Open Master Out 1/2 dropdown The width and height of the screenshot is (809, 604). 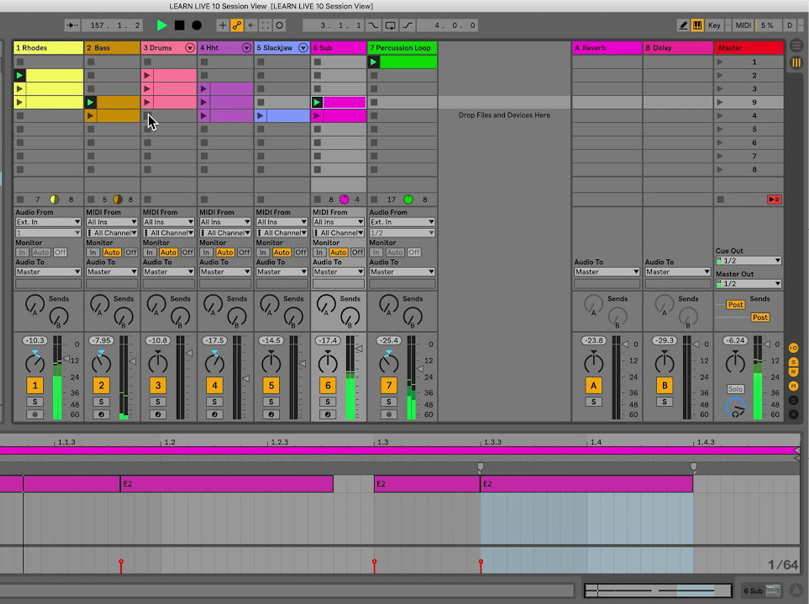coord(749,284)
